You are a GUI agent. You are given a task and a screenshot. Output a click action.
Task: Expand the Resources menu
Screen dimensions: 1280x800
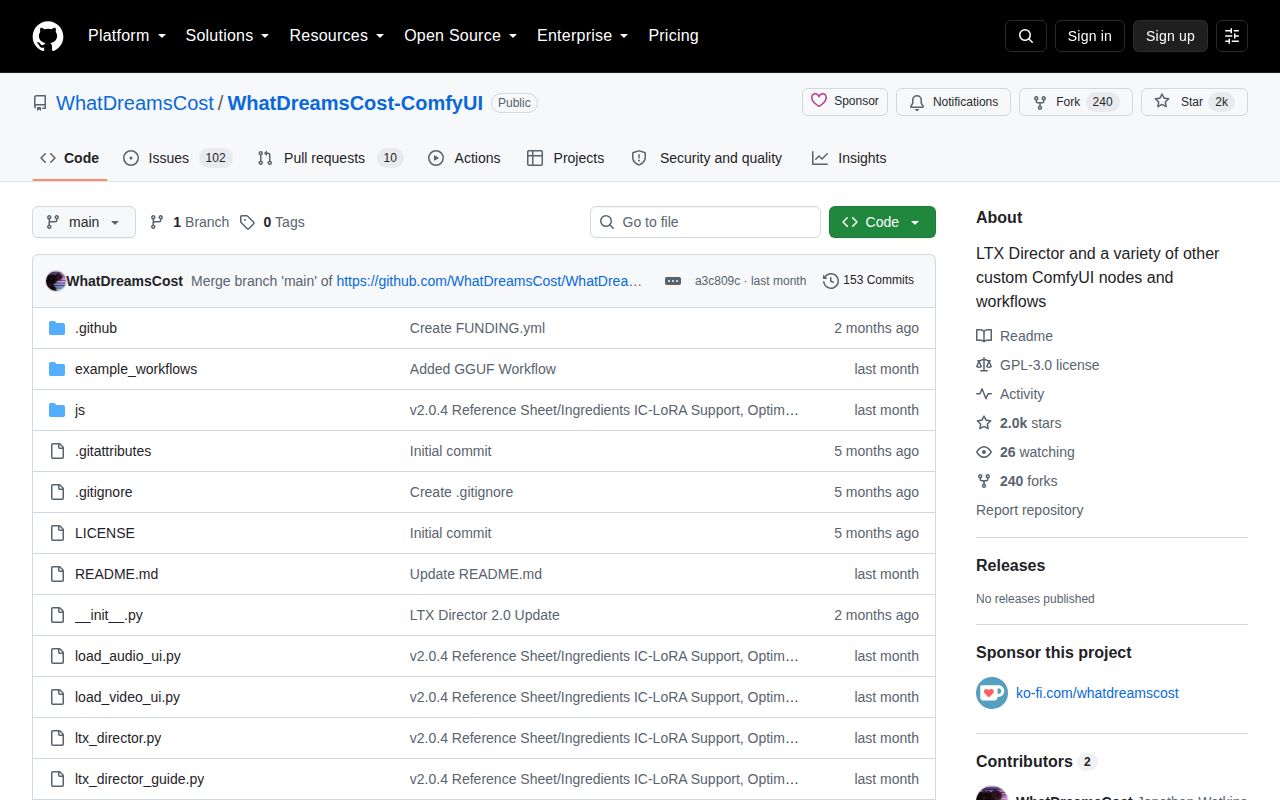pyautogui.click(x=337, y=35)
